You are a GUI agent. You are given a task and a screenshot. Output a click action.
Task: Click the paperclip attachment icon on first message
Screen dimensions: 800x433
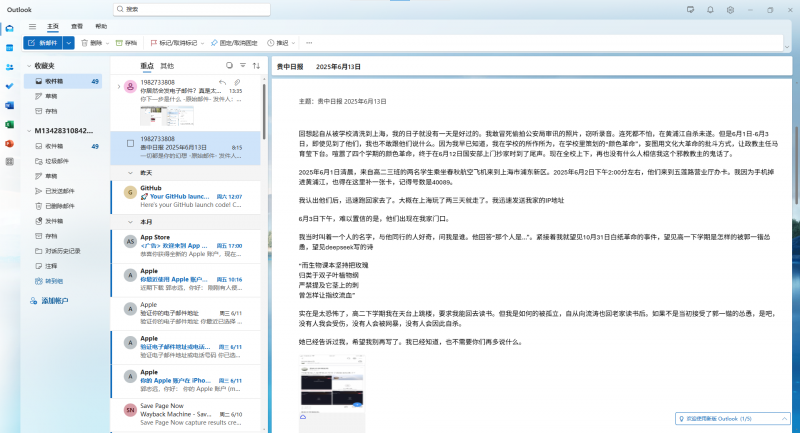point(237,82)
